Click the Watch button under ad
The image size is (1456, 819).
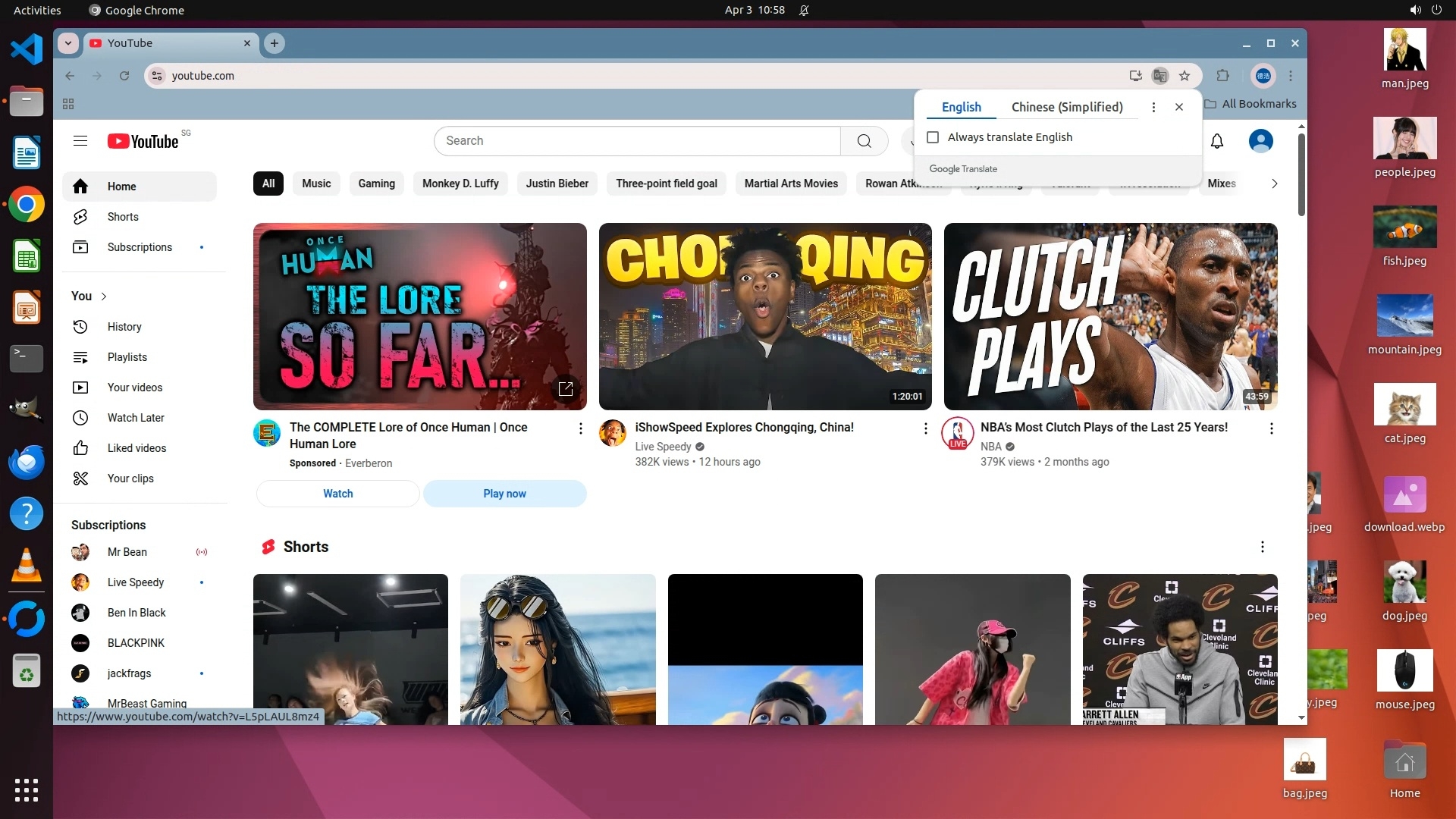pyautogui.click(x=338, y=494)
